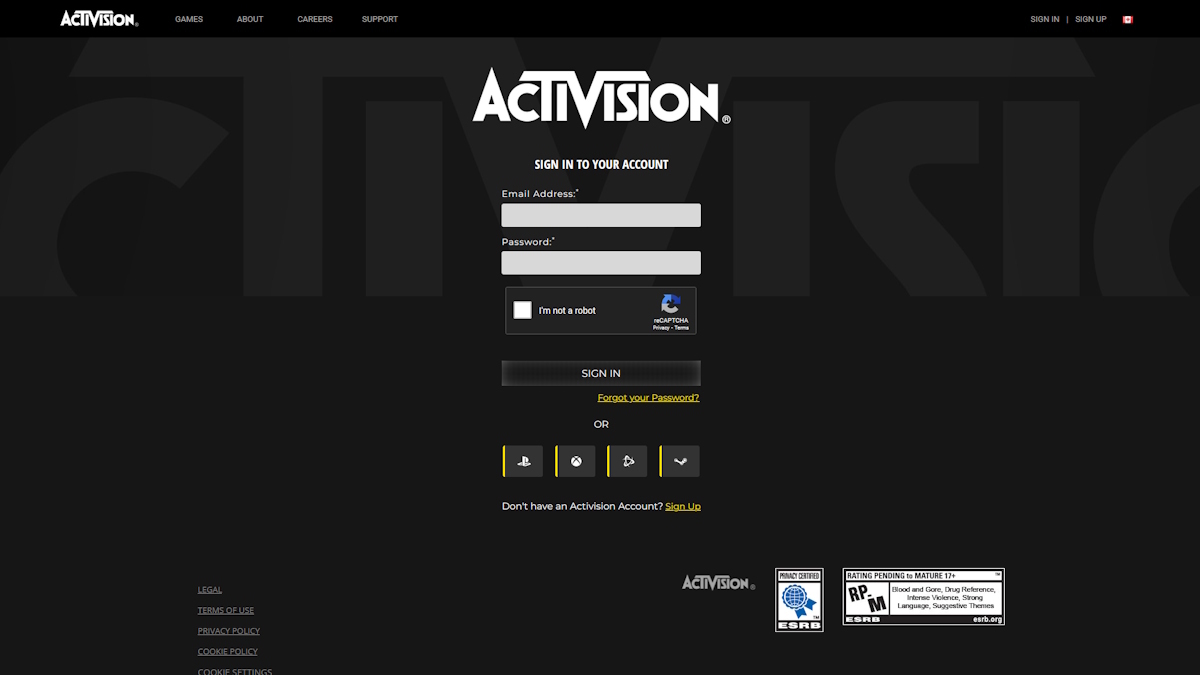1200x675 pixels.
Task: Navigate to the CAREERS section
Action: [314, 18]
